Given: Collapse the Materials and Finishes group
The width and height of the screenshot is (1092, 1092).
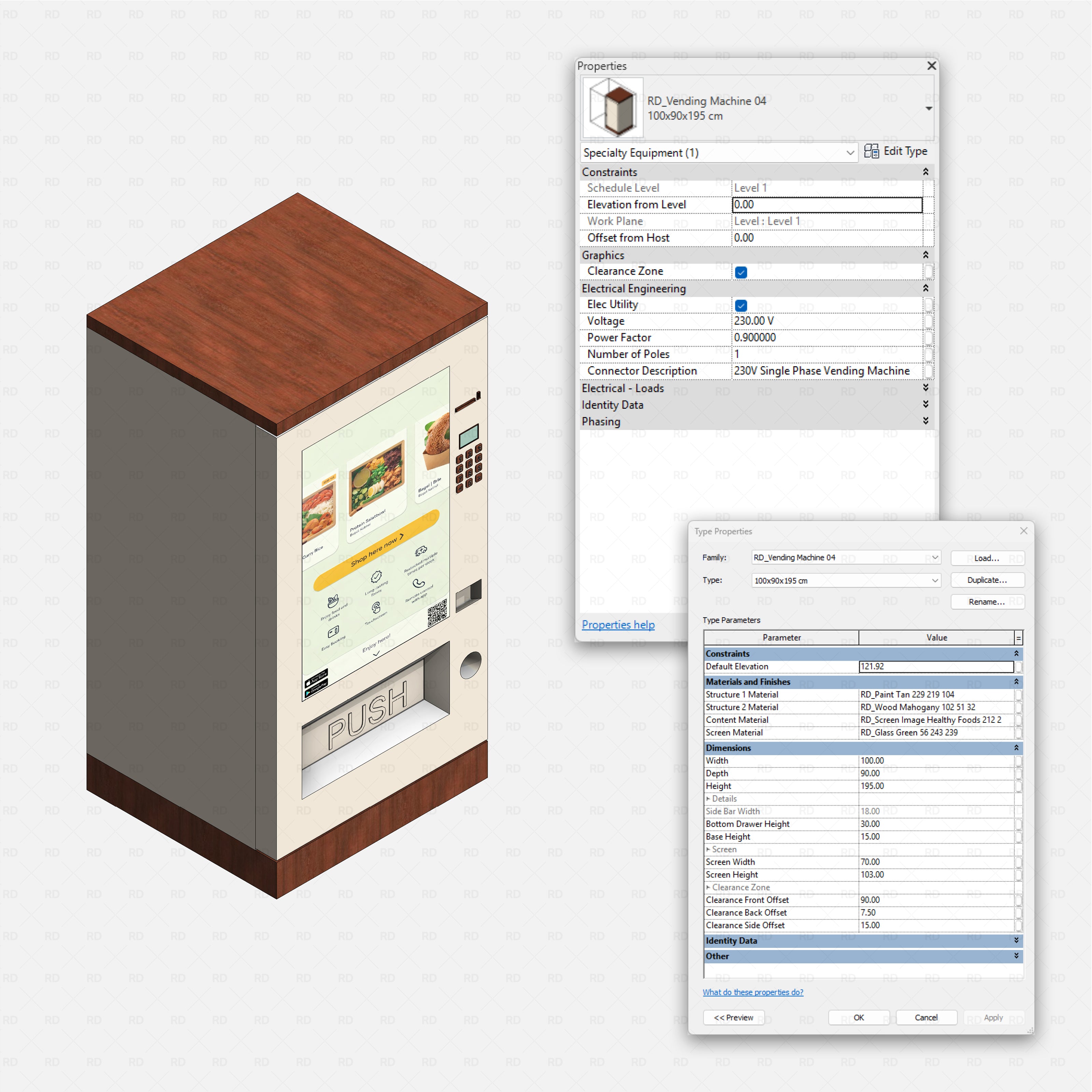Looking at the screenshot, I should click(x=1016, y=682).
